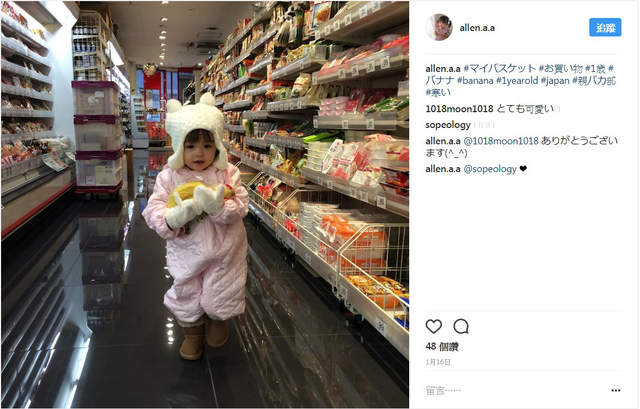This screenshot has width=640, height=409.
Task: View the 48 likes list
Action: tap(442, 347)
